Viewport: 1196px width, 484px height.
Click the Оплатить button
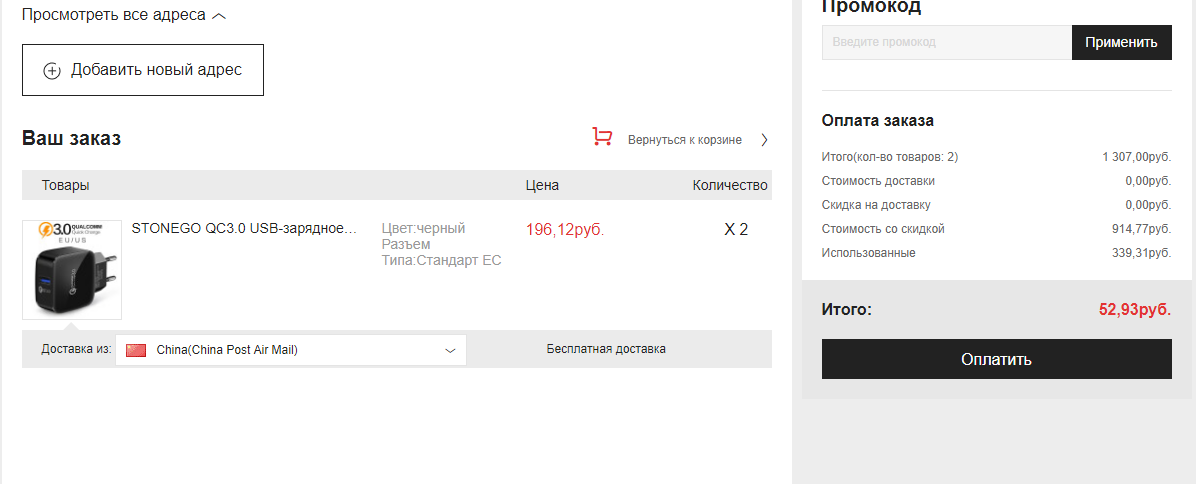tap(996, 359)
